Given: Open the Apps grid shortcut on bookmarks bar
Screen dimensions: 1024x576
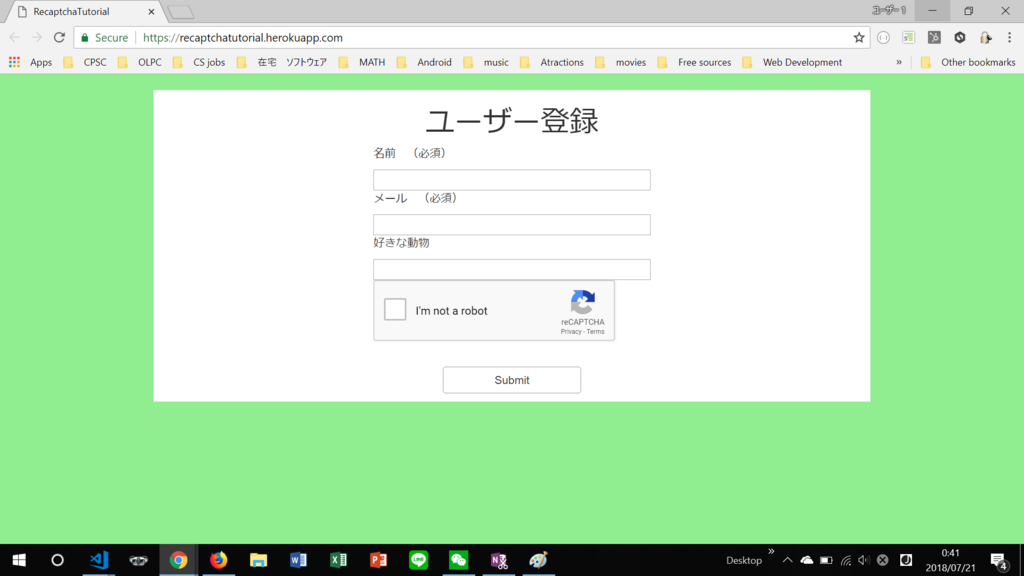Looking at the screenshot, I should 14,62.
